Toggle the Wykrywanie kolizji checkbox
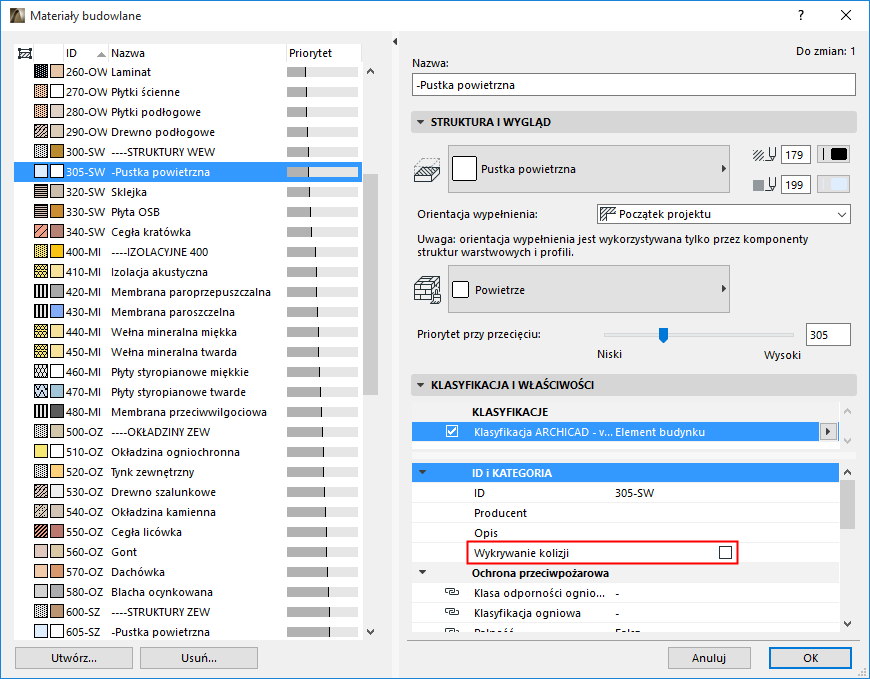Image resolution: width=870 pixels, height=679 pixels. click(727, 551)
